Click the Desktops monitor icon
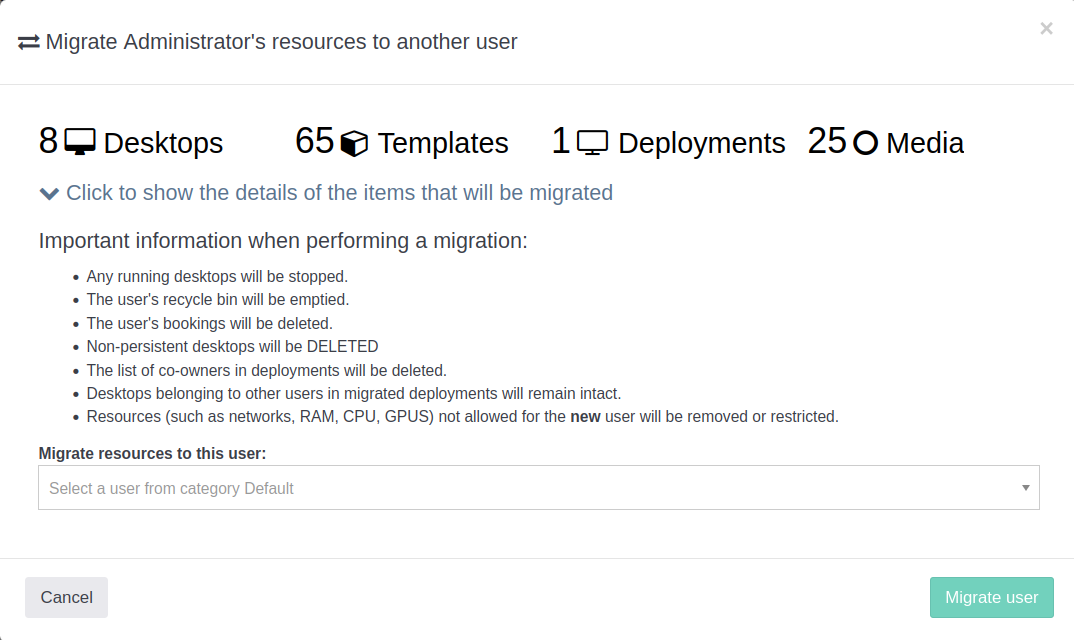 click(x=80, y=142)
